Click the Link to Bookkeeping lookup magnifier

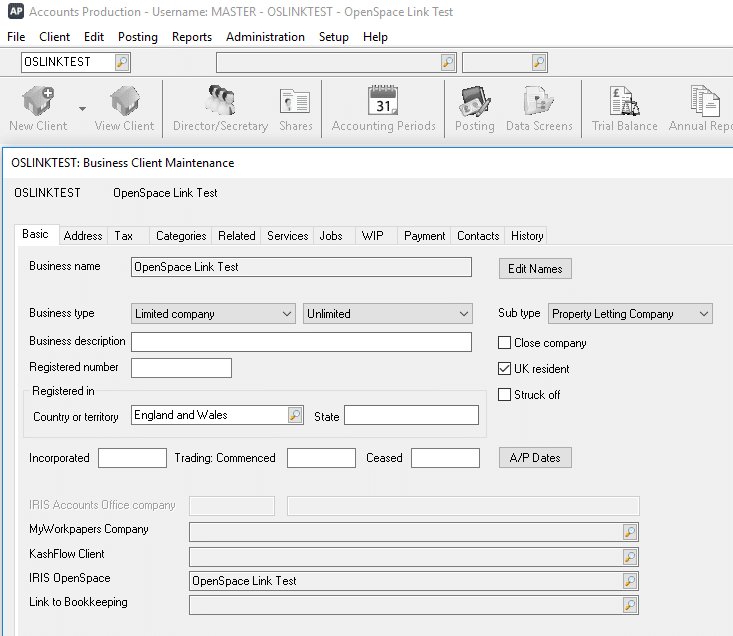630,605
